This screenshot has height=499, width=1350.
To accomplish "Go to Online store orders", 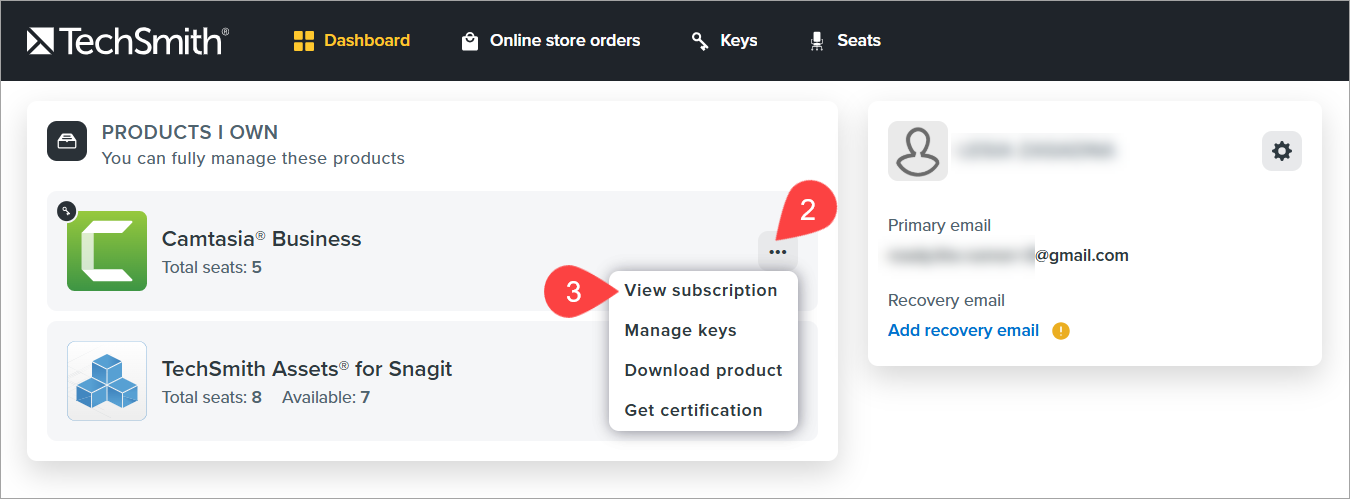I will pyautogui.click(x=550, y=41).
